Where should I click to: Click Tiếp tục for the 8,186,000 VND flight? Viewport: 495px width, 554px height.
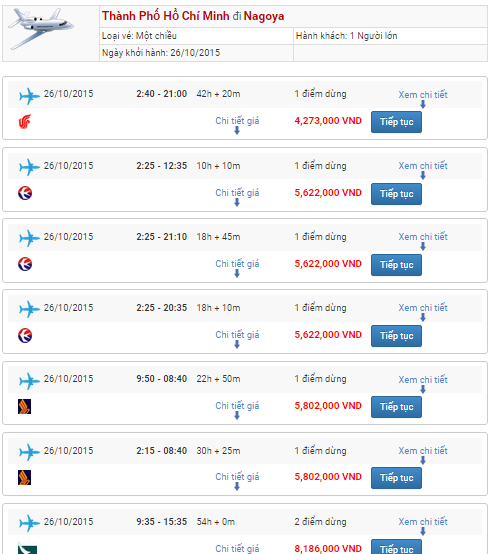(396, 547)
